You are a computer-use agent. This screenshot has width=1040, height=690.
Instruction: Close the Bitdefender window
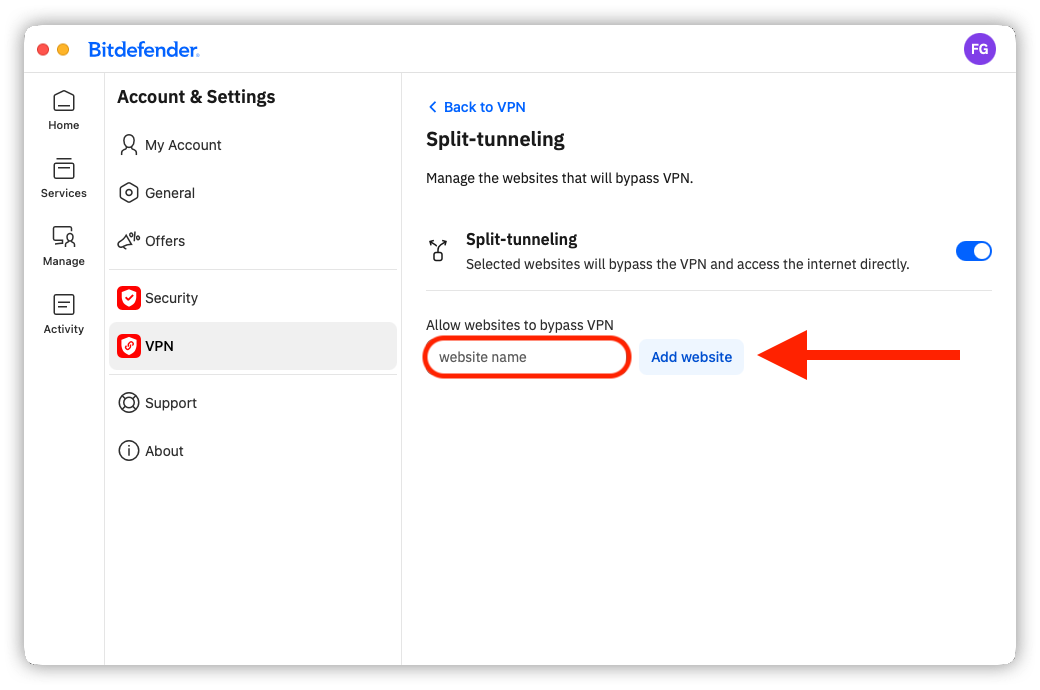click(43, 49)
